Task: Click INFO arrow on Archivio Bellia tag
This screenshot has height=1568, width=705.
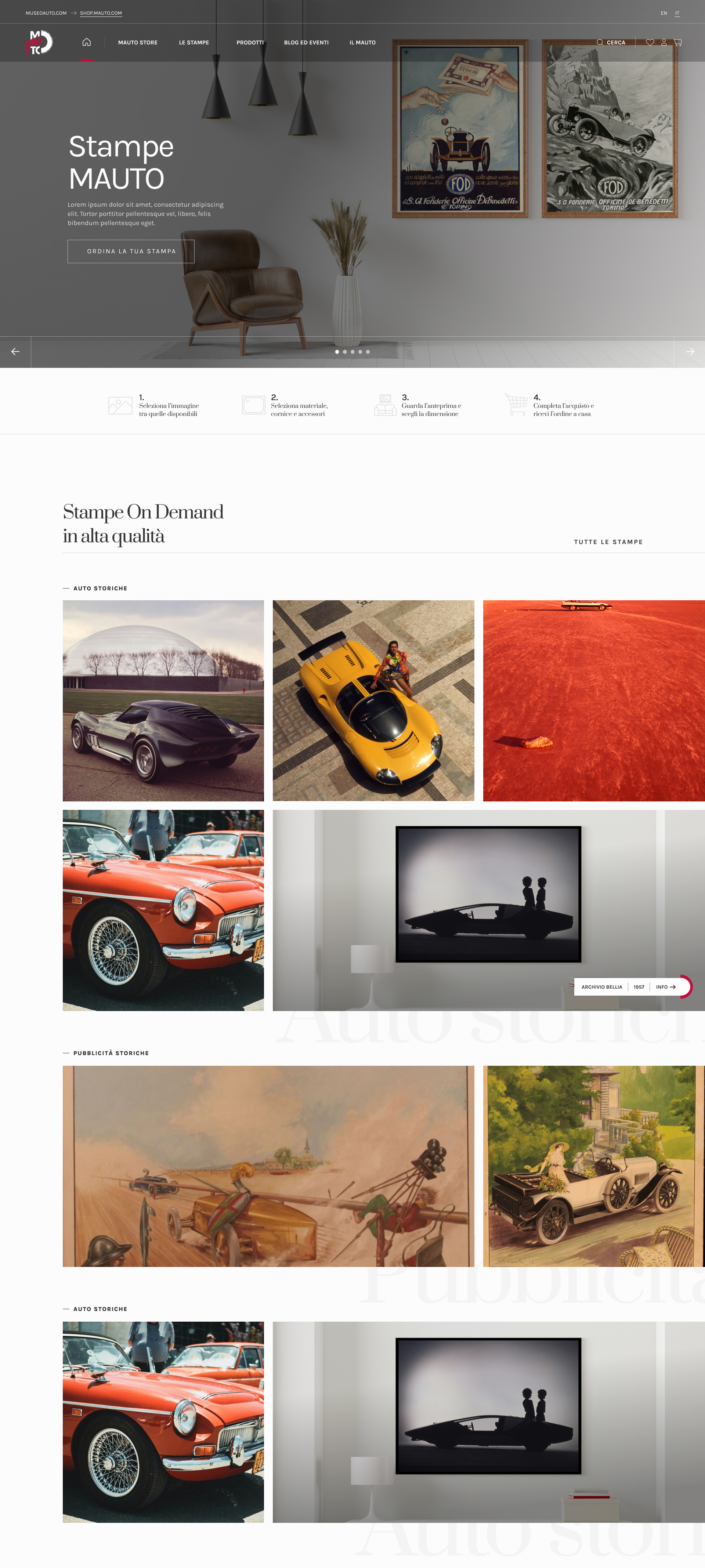Action: (665, 987)
